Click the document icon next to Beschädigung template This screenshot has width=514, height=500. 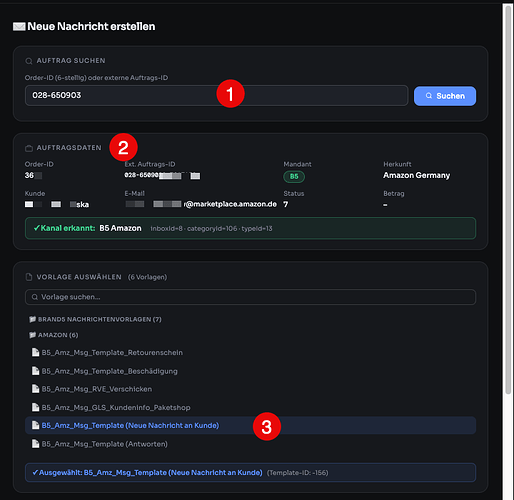[35, 371]
